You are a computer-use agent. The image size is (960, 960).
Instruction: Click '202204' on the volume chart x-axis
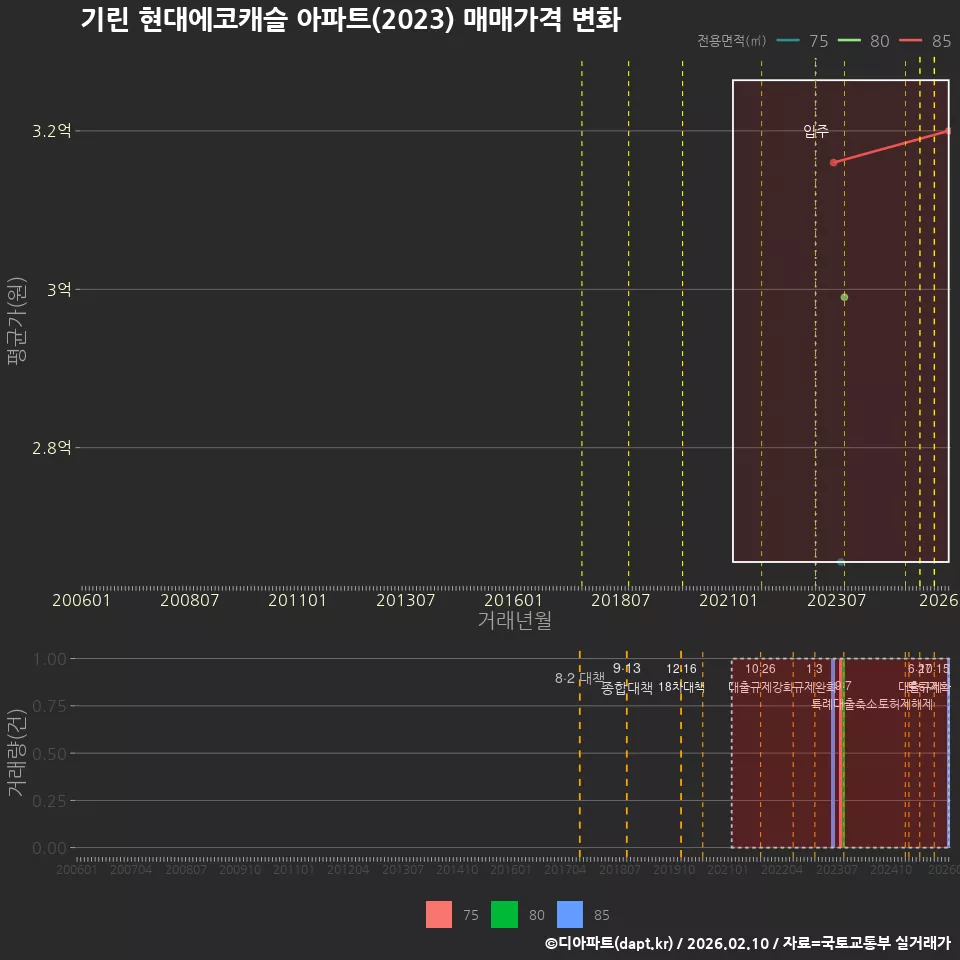(782, 869)
